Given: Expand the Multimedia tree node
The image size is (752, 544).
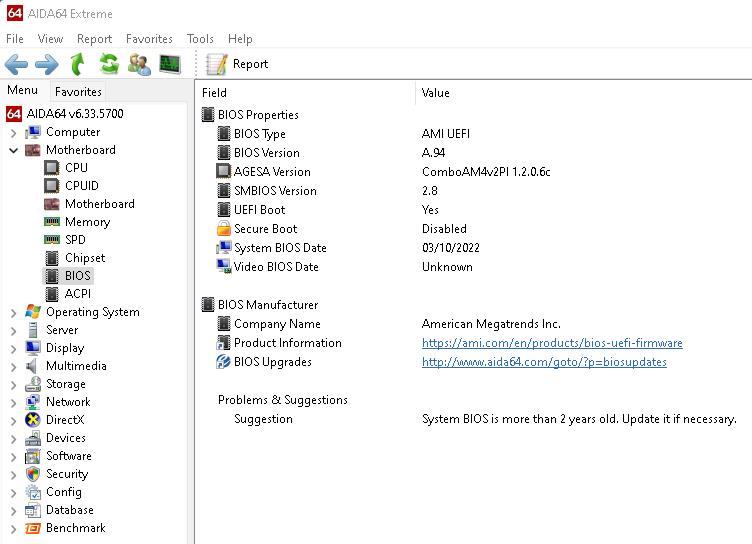Looking at the screenshot, I should (13, 367).
